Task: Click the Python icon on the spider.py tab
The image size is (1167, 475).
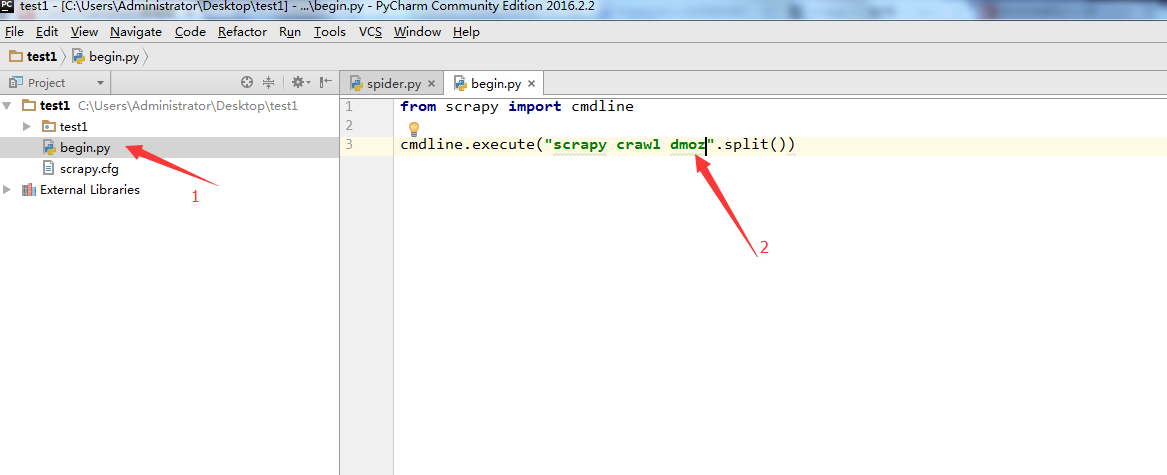Action: pos(356,83)
